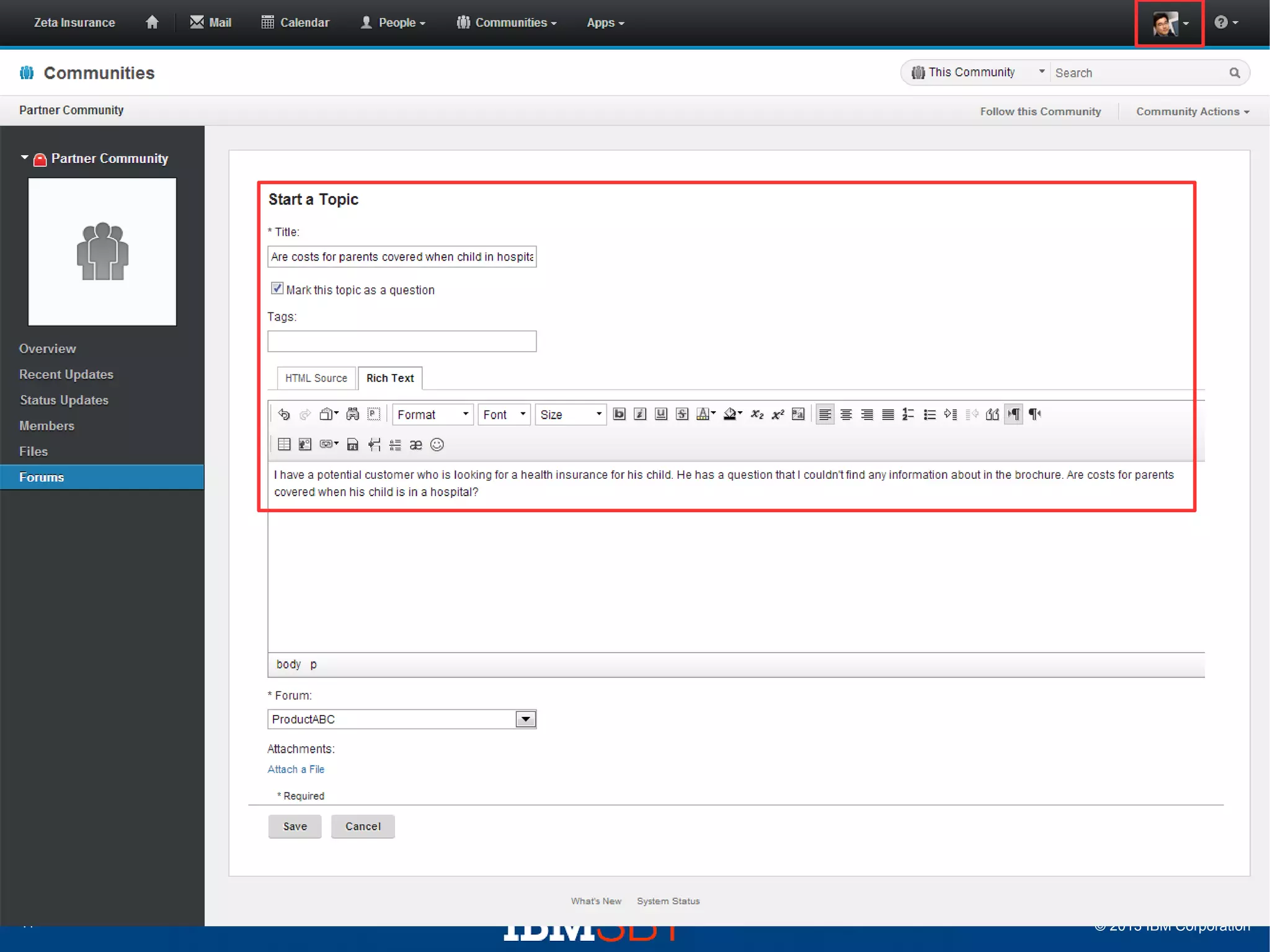Viewport: 1270px width, 952px height.
Task: Click into the Tags input field
Action: (x=401, y=341)
